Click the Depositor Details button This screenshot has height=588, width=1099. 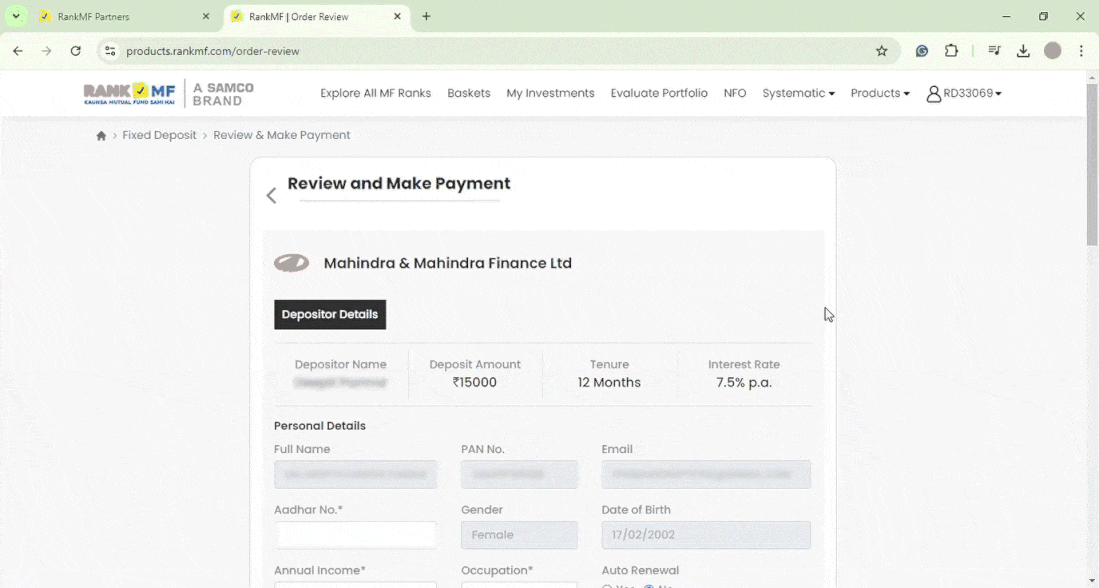point(330,315)
